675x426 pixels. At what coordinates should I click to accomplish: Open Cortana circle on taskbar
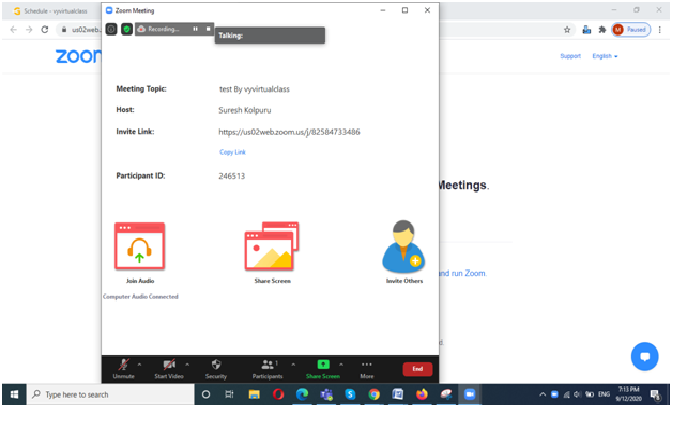[x=206, y=394]
